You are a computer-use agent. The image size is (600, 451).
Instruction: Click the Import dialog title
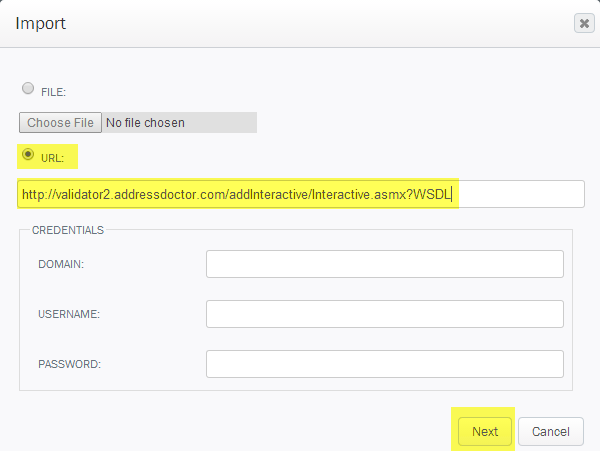coord(41,23)
